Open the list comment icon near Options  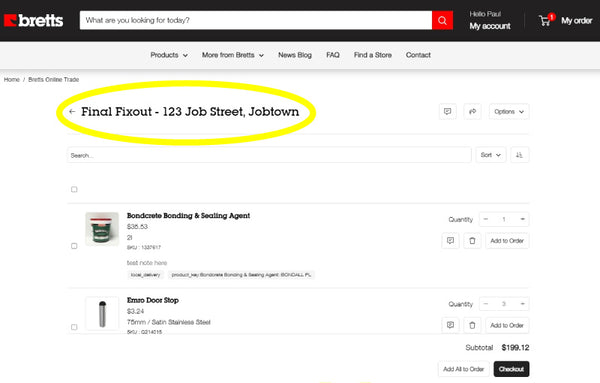[x=447, y=112]
